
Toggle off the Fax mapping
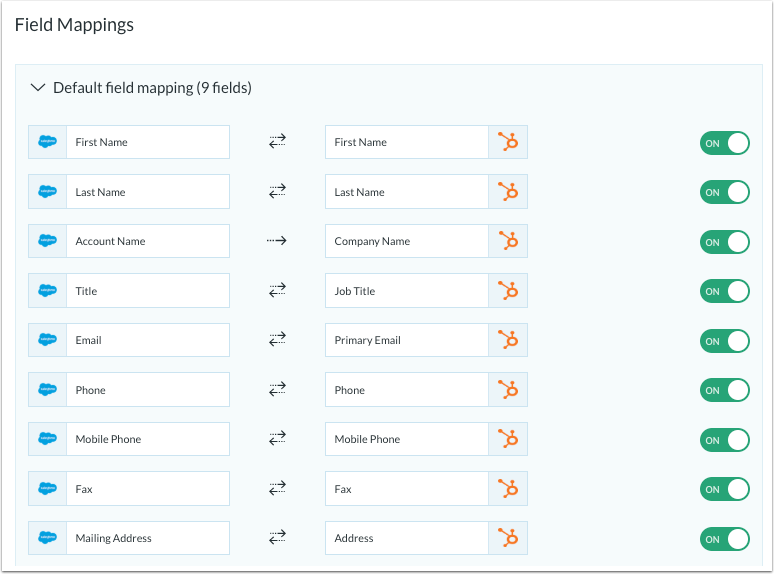pyautogui.click(x=725, y=489)
